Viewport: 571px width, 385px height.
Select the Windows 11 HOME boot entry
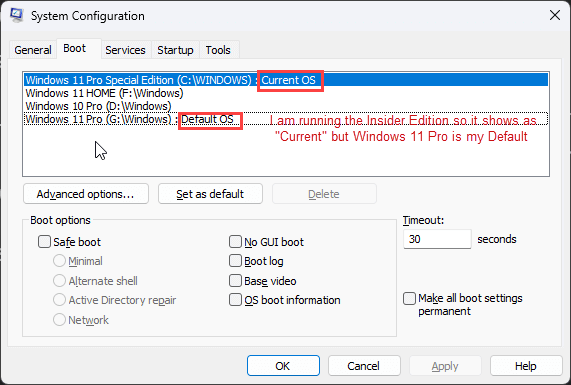coord(286,93)
